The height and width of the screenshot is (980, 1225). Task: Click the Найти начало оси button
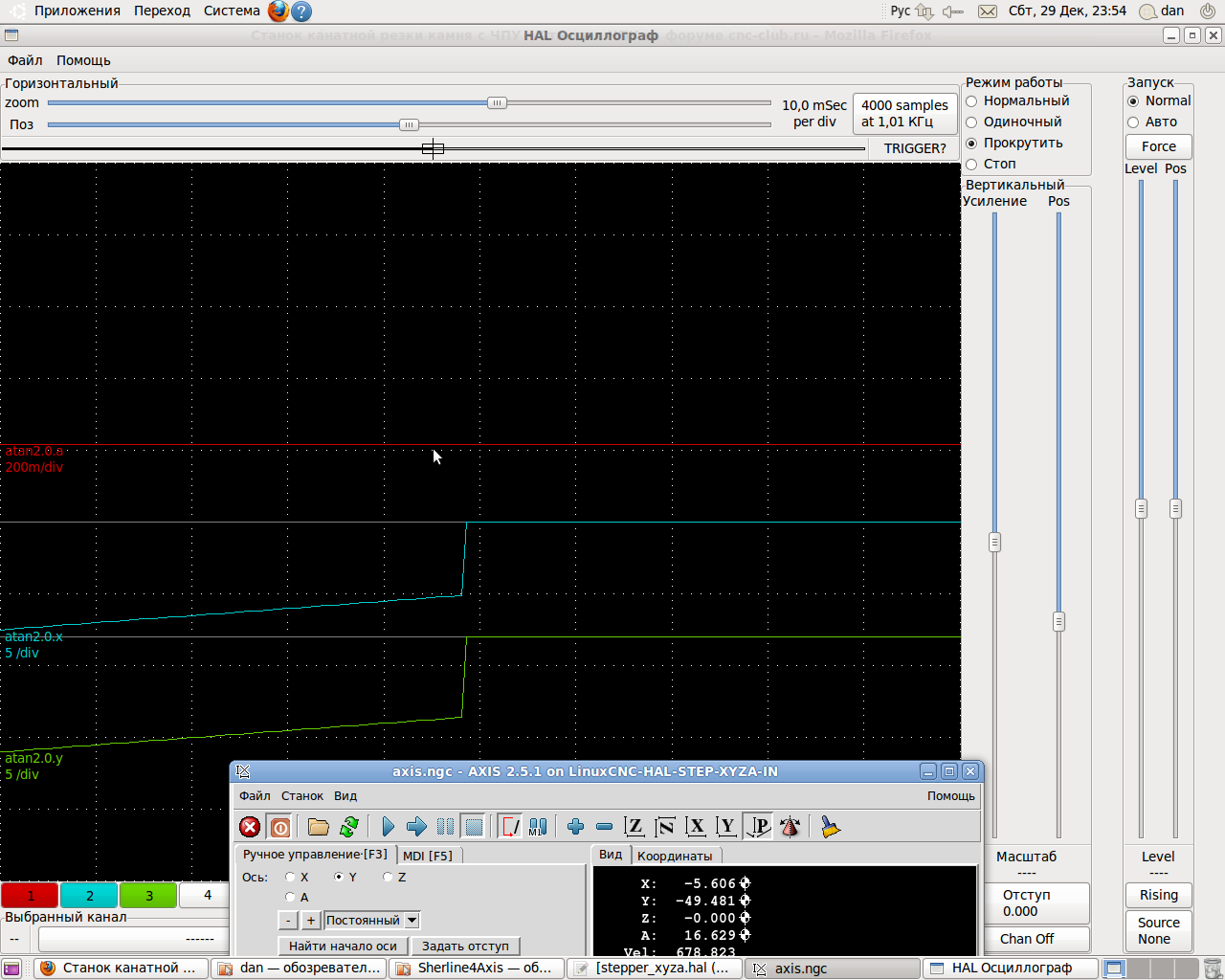pyautogui.click(x=343, y=947)
